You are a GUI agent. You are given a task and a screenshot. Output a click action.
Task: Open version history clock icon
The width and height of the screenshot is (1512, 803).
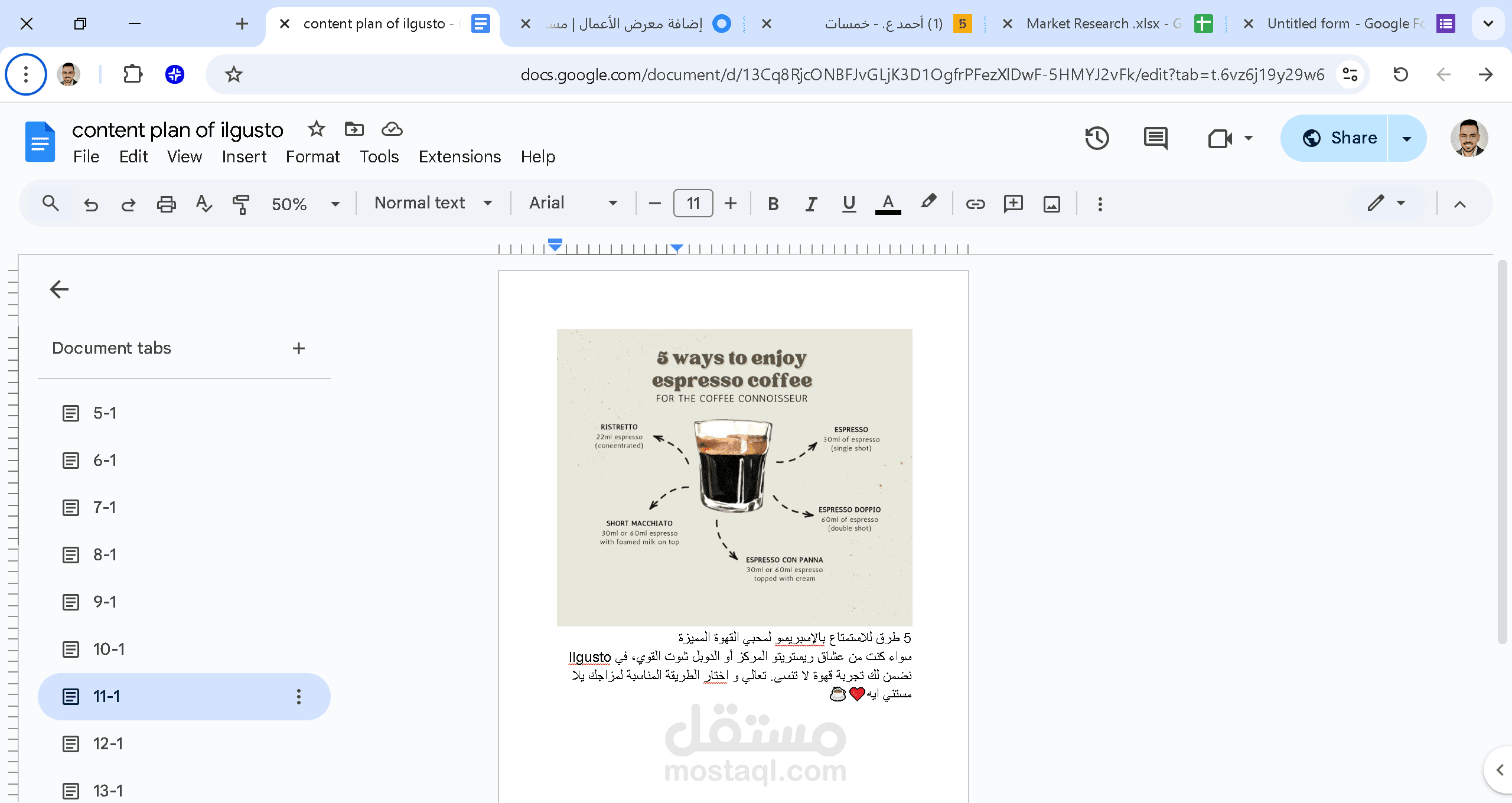(1097, 138)
